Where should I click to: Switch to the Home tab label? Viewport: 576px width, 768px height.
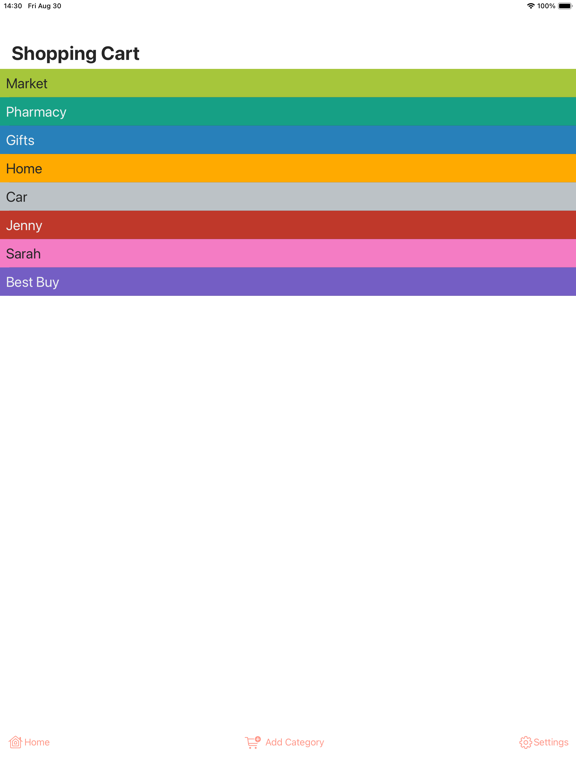[x=37, y=743]
